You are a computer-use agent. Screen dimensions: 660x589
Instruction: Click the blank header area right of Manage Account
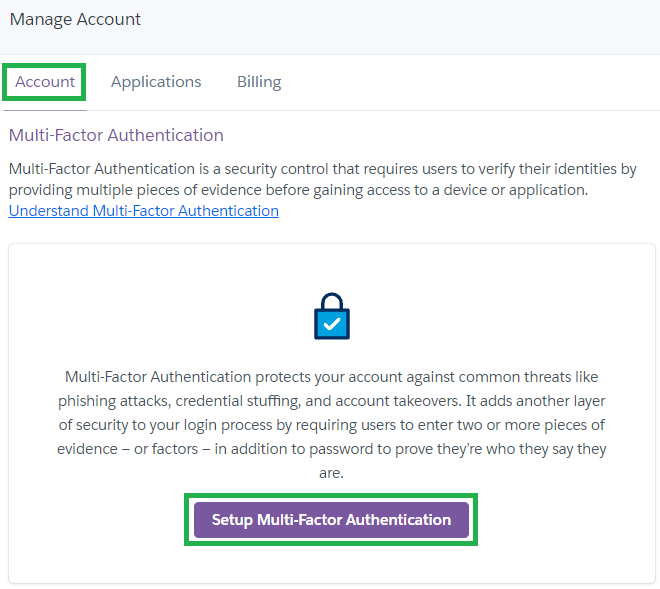(400, 25)
